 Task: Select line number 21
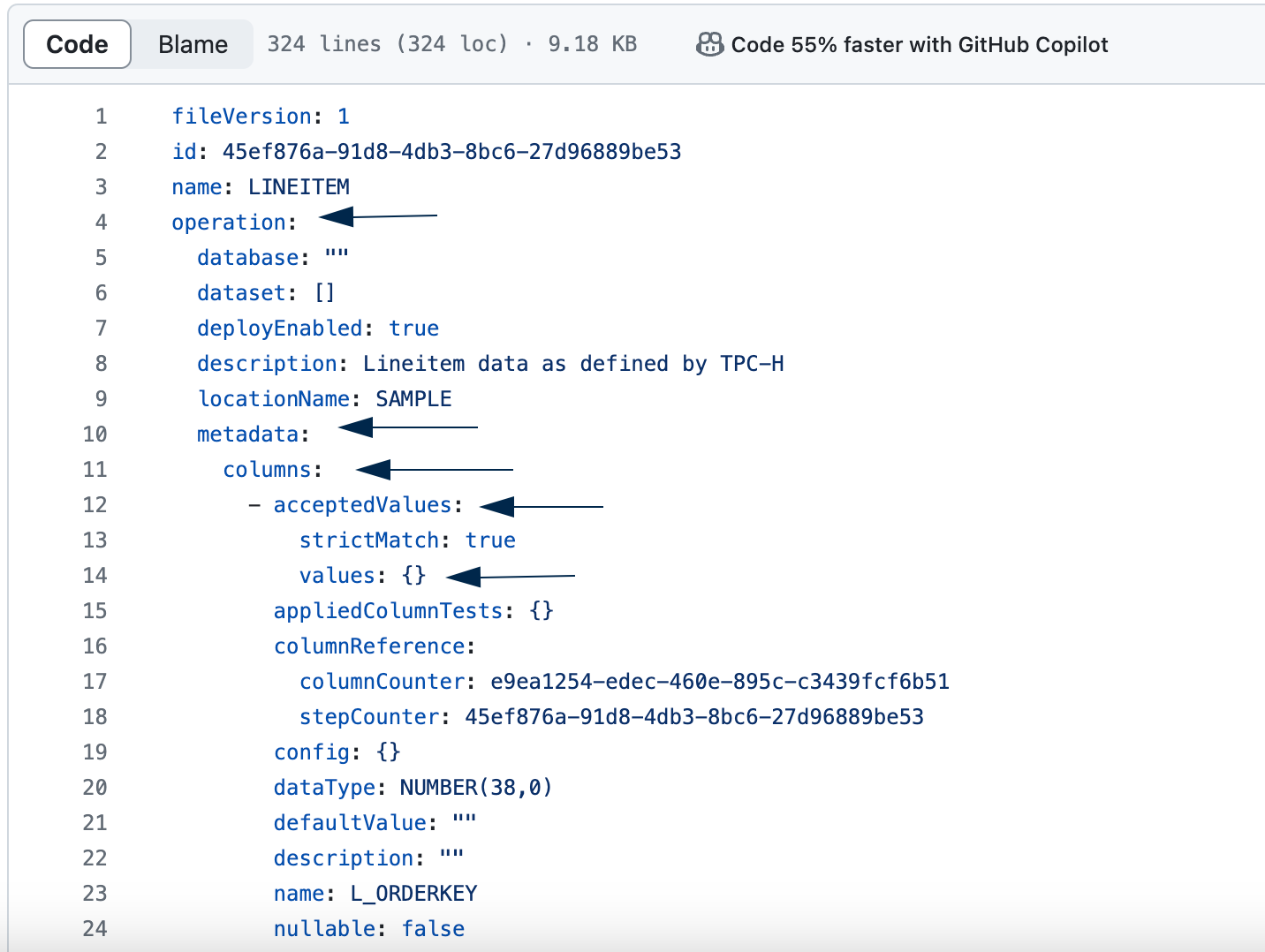click(x=95, y=823)
